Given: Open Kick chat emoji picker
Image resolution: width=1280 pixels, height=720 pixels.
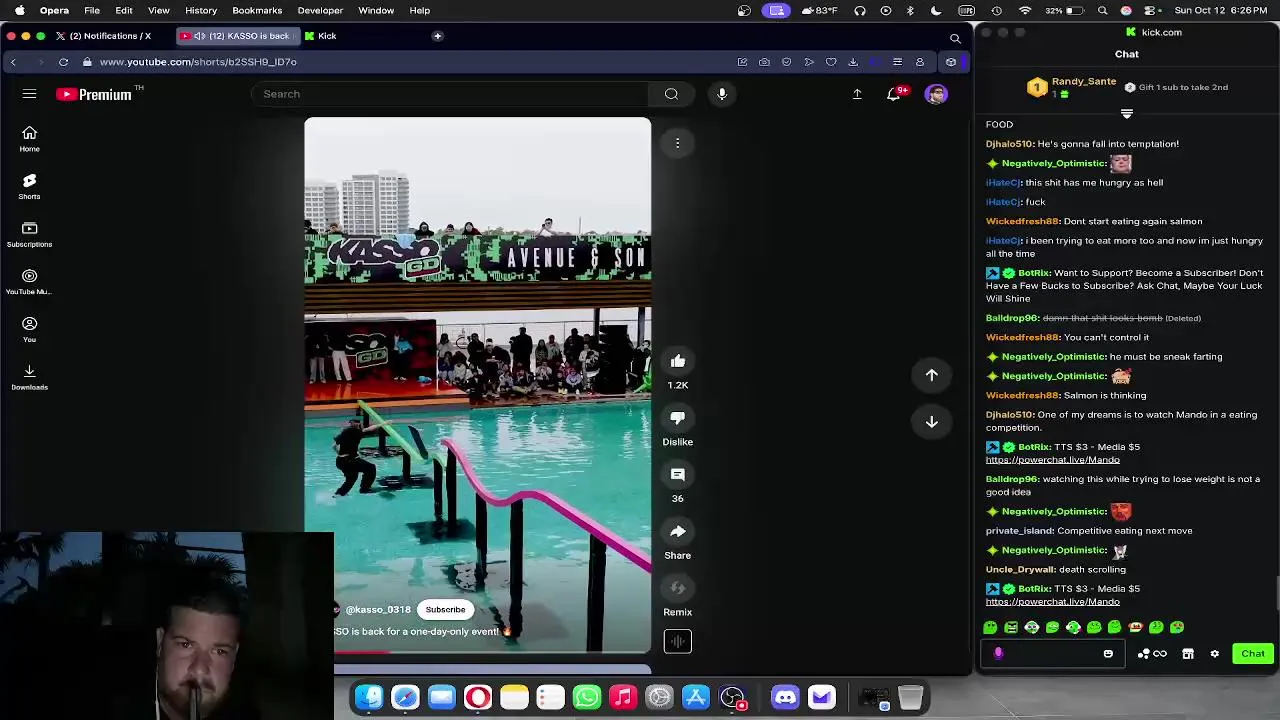Looking at the screenshot, I should [1108, 654].
